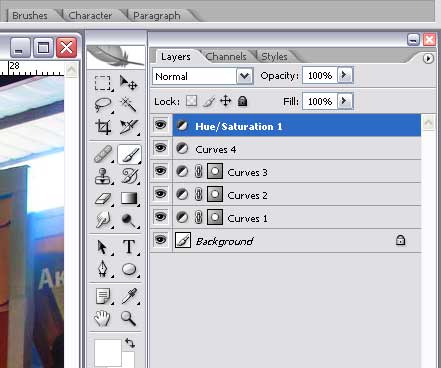Screen dimensions: 441x368
Task: Choose the Eraser tool
Action: pyautogui.click(x=103, y=199)
